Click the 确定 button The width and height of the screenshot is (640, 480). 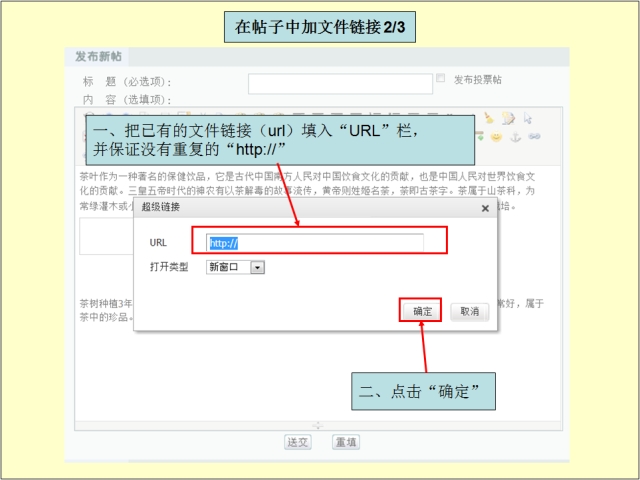(422, 312)
